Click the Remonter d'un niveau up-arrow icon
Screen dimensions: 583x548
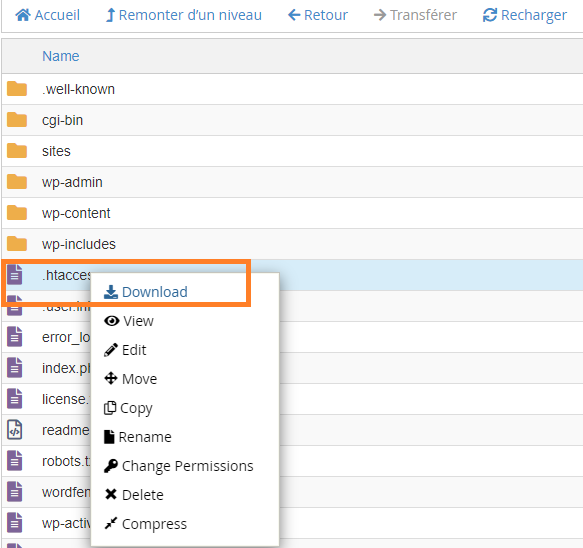[110, 15]
